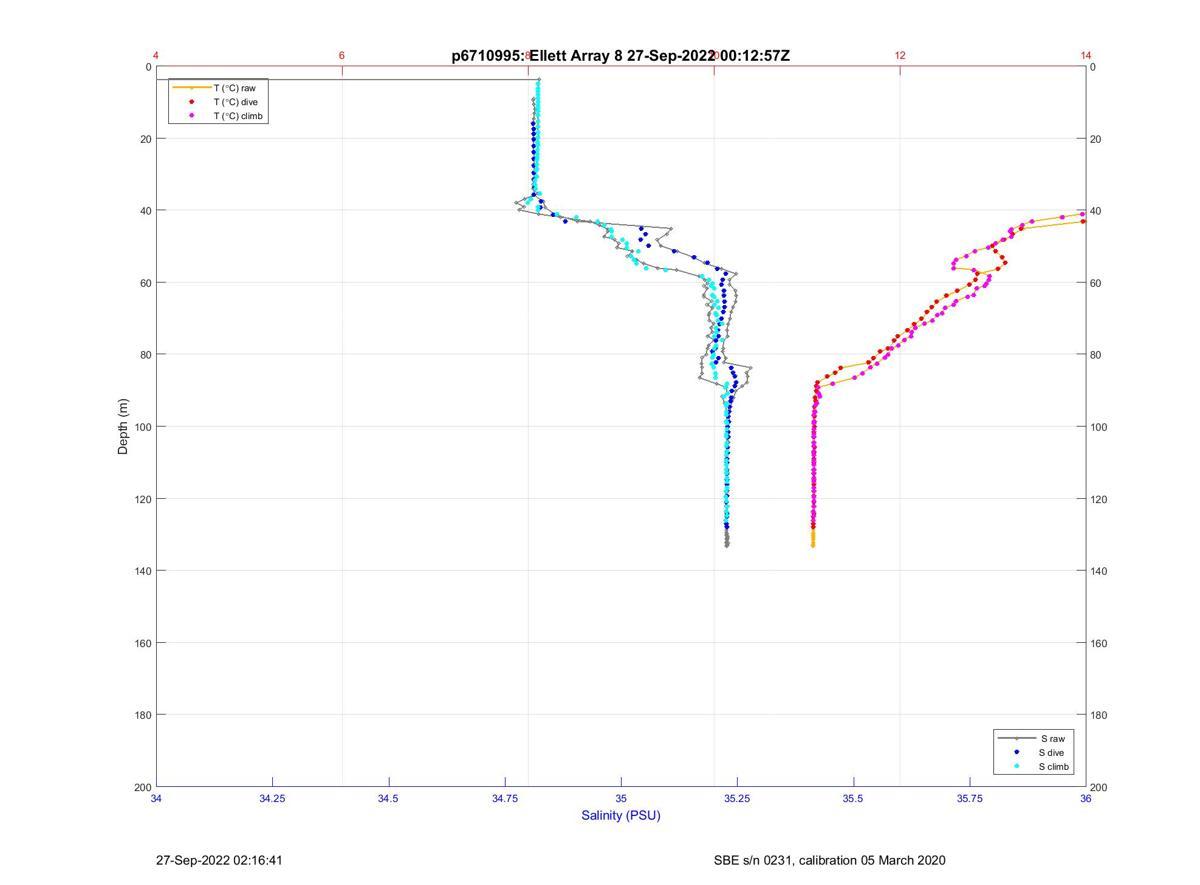Screen dimensions: 1200x885
Task: Click salinity tick label '36'
Action: click(x=1086, y=798)
